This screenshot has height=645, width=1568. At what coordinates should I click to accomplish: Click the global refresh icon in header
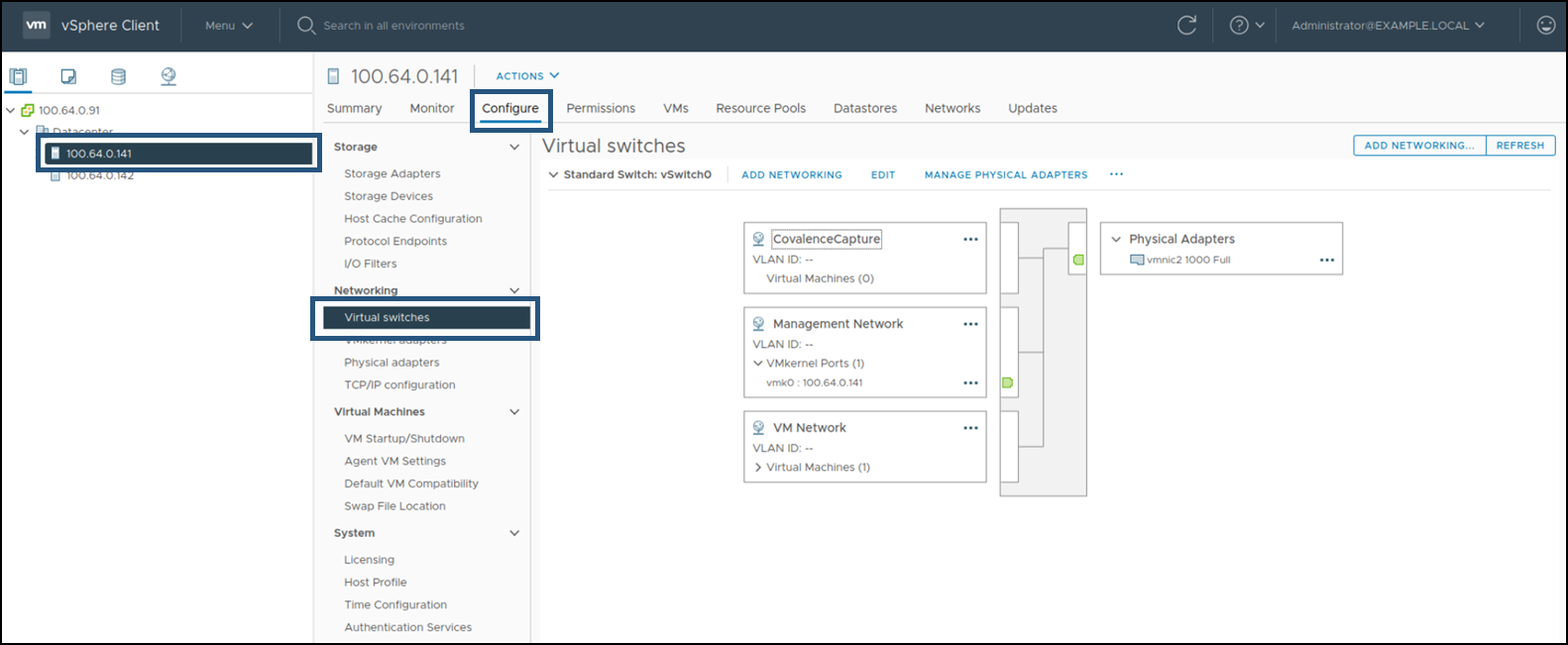pyautogui.click(x=1186, y=26)
